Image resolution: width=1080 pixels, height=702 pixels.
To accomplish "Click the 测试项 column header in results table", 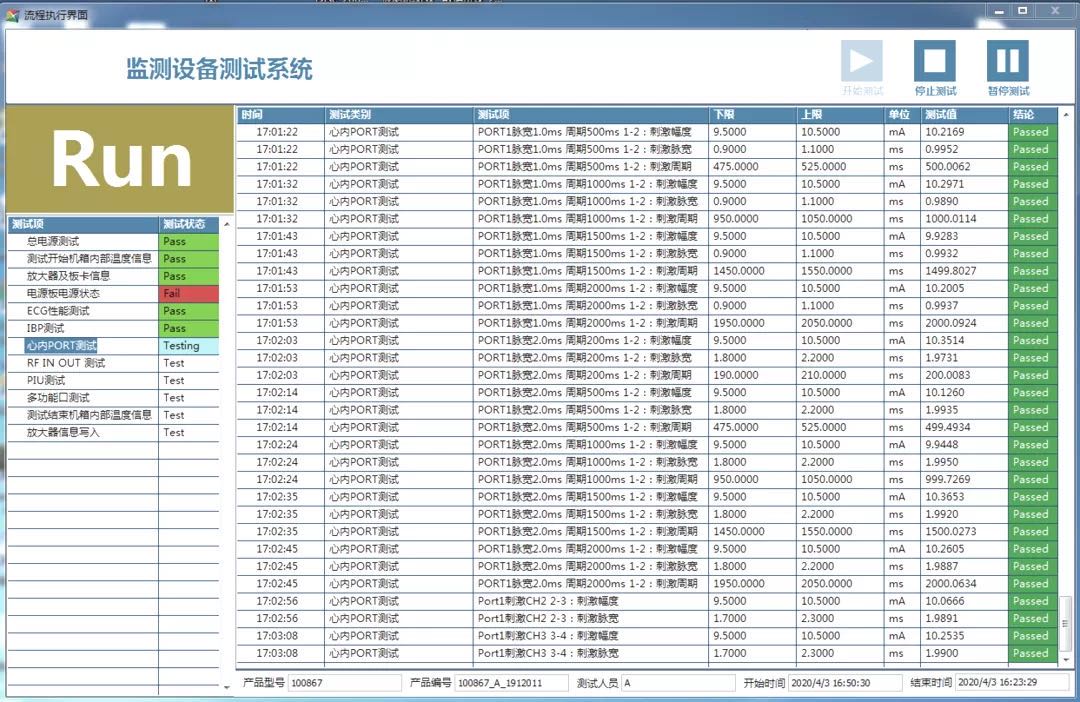I will pos(590,114).
